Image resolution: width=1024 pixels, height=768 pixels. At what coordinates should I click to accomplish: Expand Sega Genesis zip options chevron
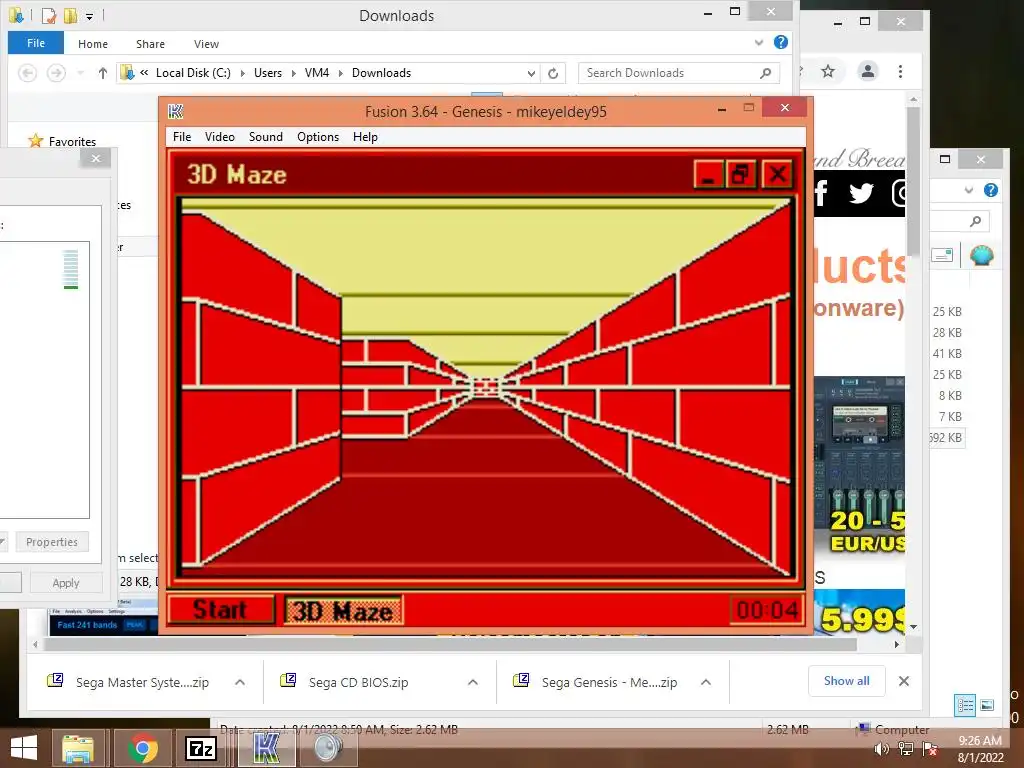(x=706, y=682)
